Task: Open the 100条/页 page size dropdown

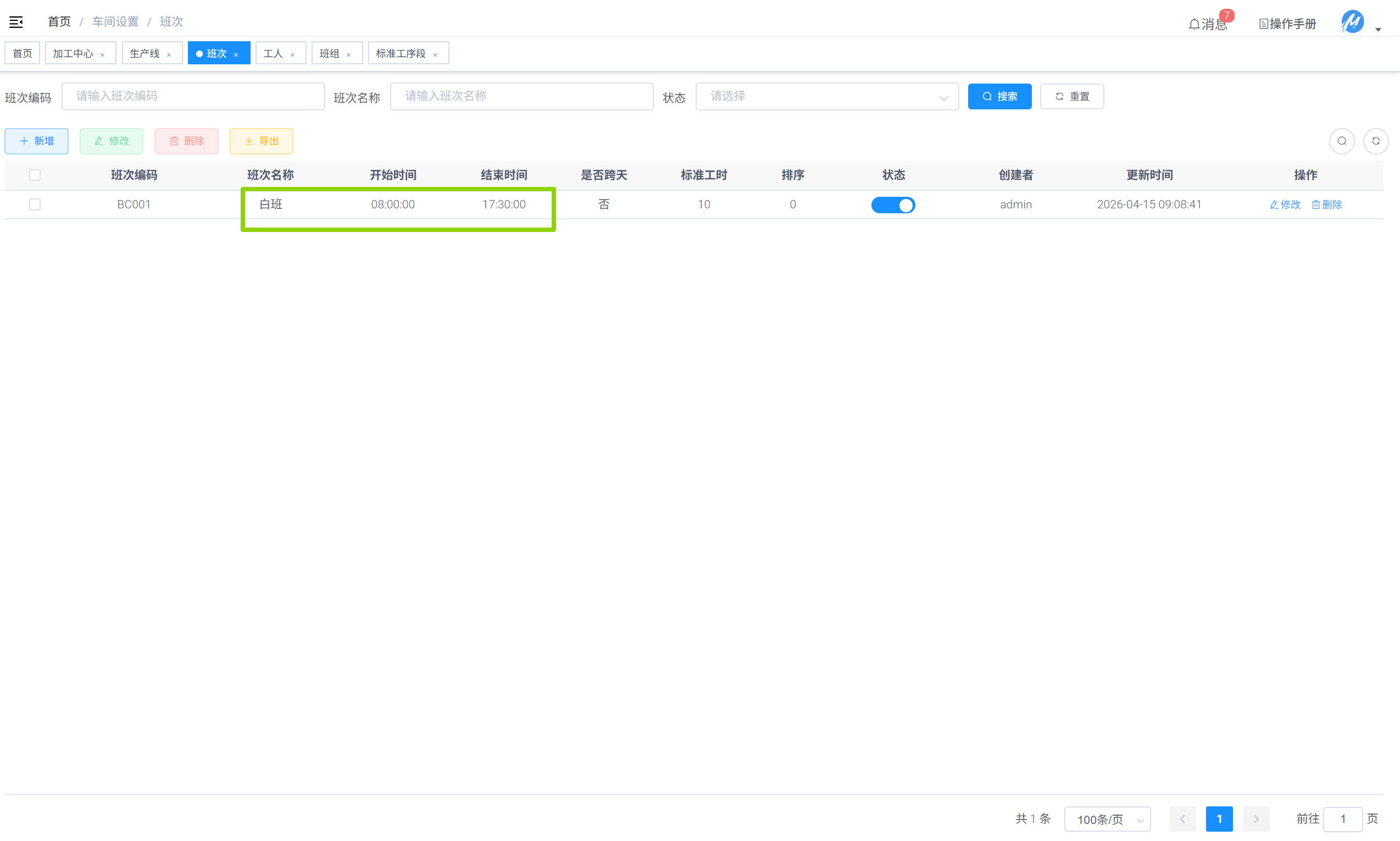Action: [1107, 819]
